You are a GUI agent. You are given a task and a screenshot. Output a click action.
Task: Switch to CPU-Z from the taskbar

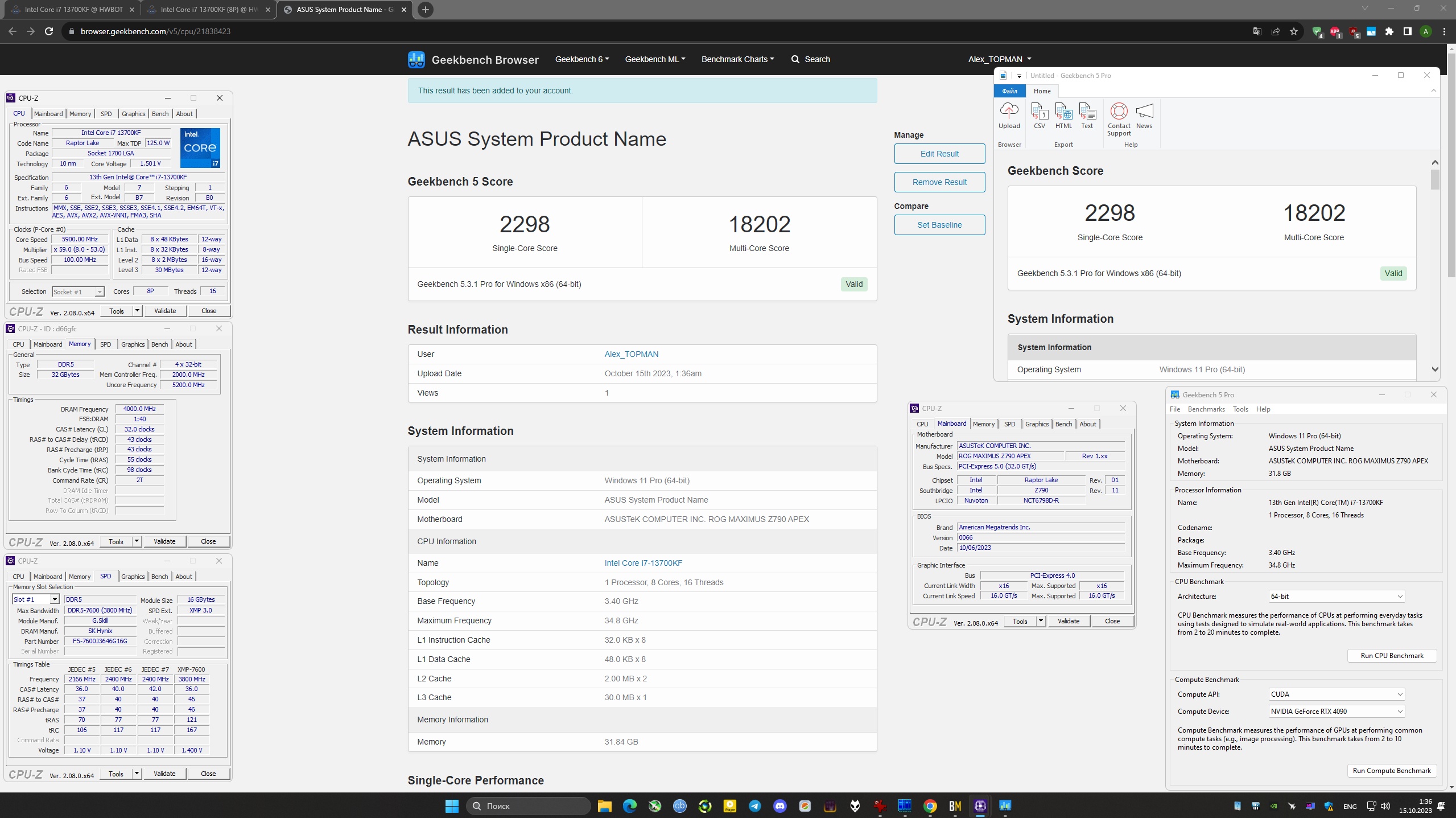980,805
